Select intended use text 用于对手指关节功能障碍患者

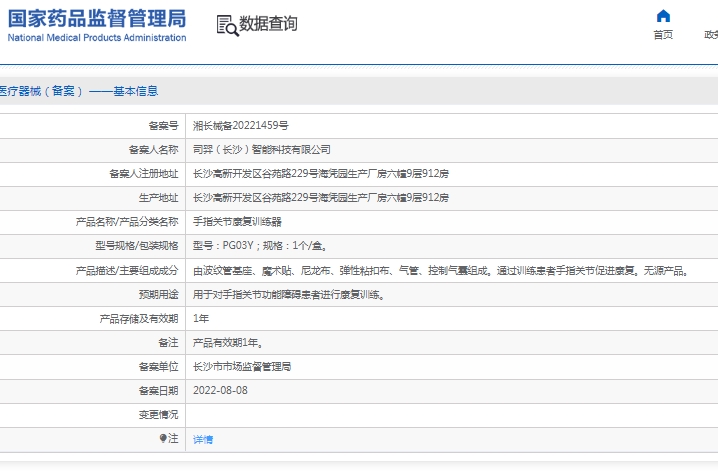pyautogui.click(x=289, y=295)
